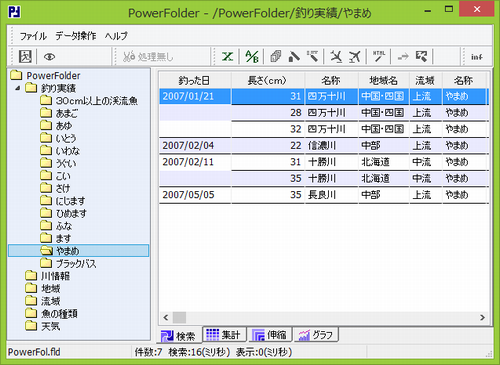This screenshot has height=365, width=500.
Task: Click the 地域名 column header
Action: tap(384, 80)
